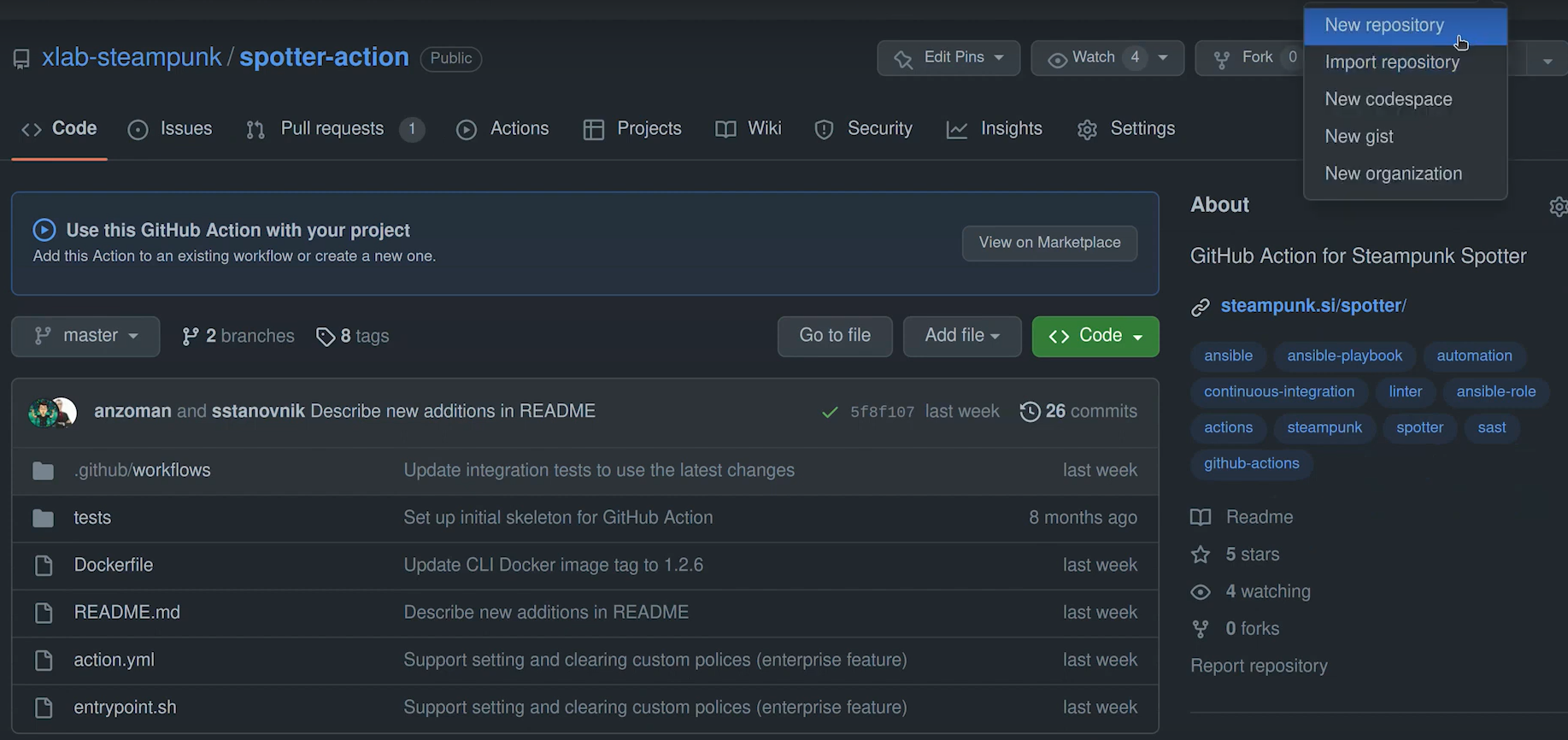Open the Edit Pins dropdown

pyautogui.click(x=948, y=57)
